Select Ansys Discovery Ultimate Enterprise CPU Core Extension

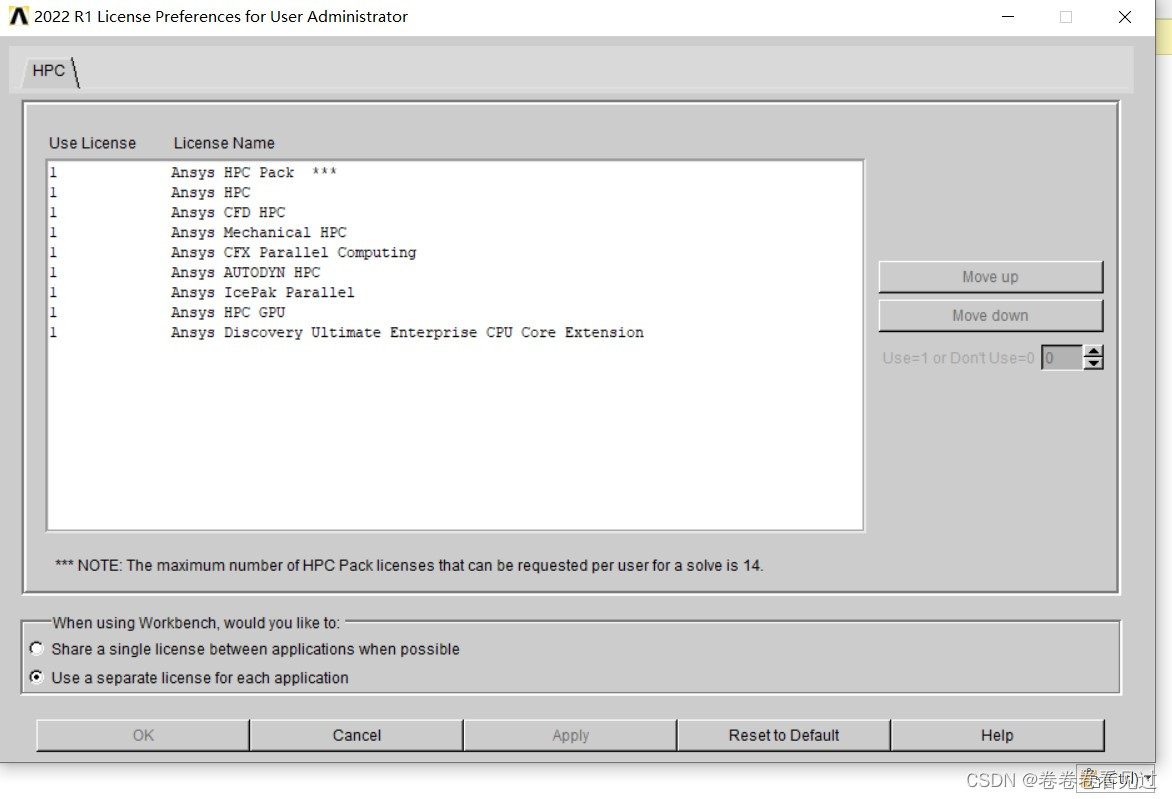click(455, 333)
